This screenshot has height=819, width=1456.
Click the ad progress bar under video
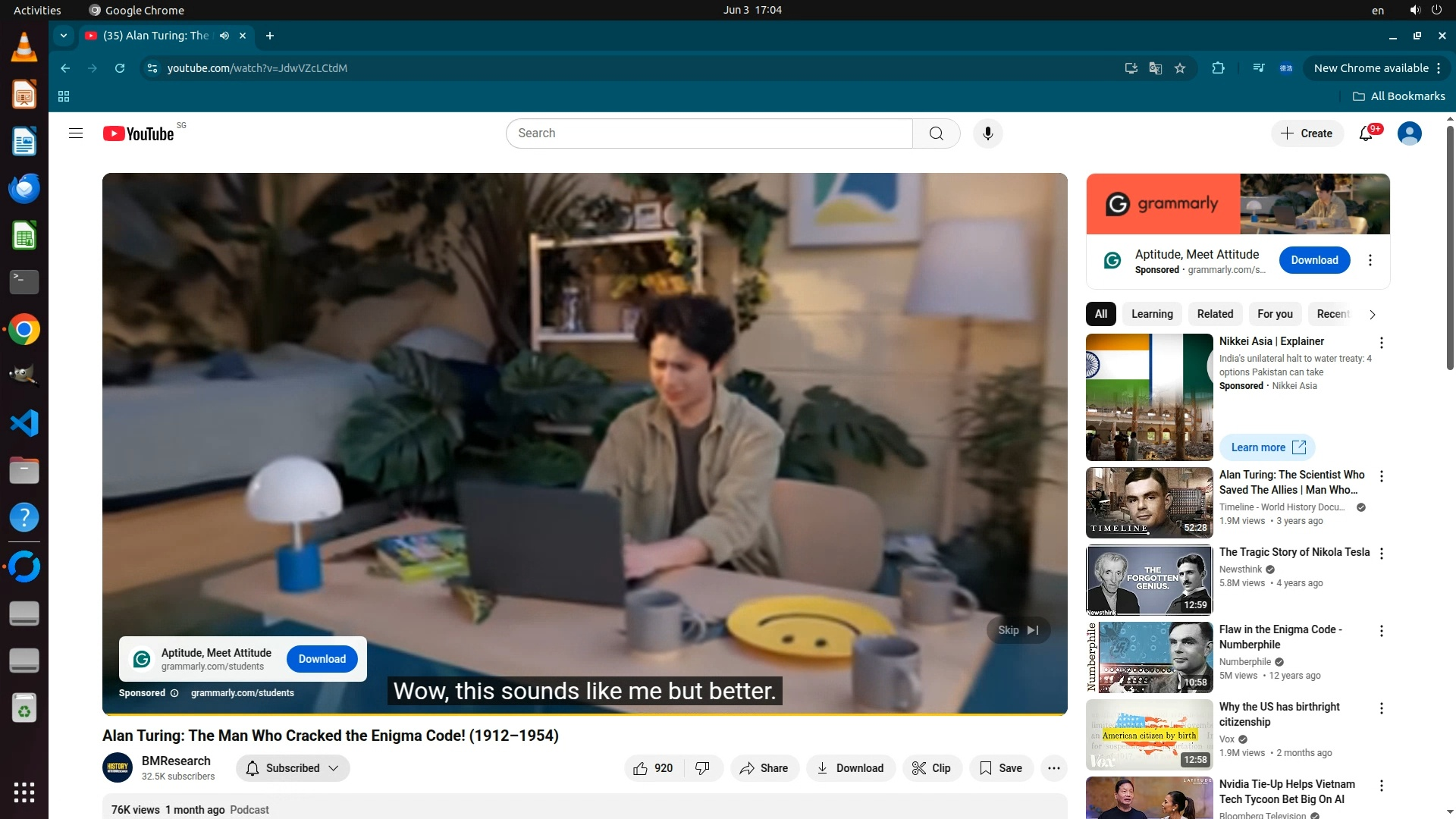584,714
